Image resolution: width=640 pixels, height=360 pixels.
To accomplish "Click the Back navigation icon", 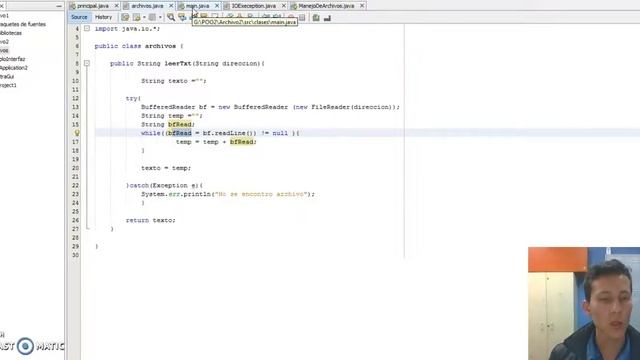I will pos(136,17).
